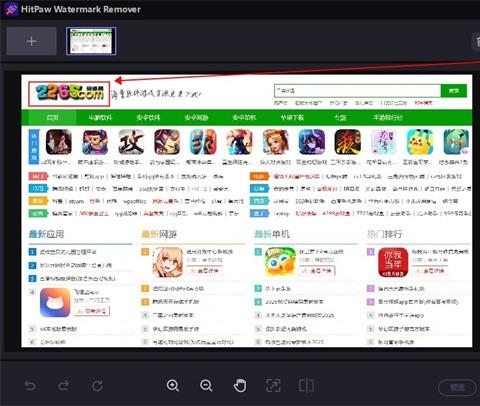The width and height of the screenshot is (480, 406).
Task: Toggle the split compare view icon
Action: coord(306,385)
